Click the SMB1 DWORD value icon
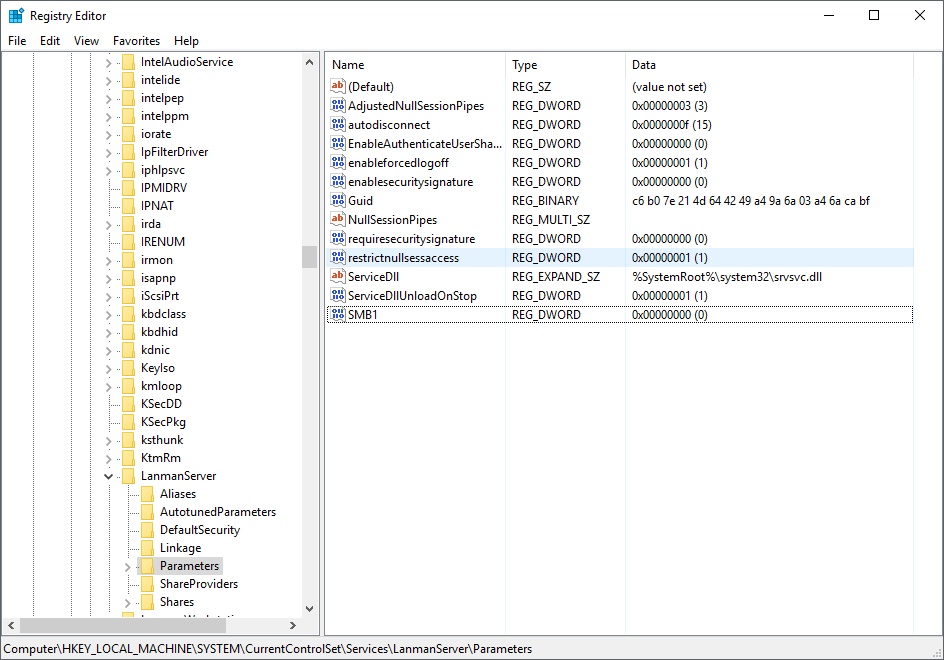Viewport: 944px width, 660px height. [x=337, y=315]
